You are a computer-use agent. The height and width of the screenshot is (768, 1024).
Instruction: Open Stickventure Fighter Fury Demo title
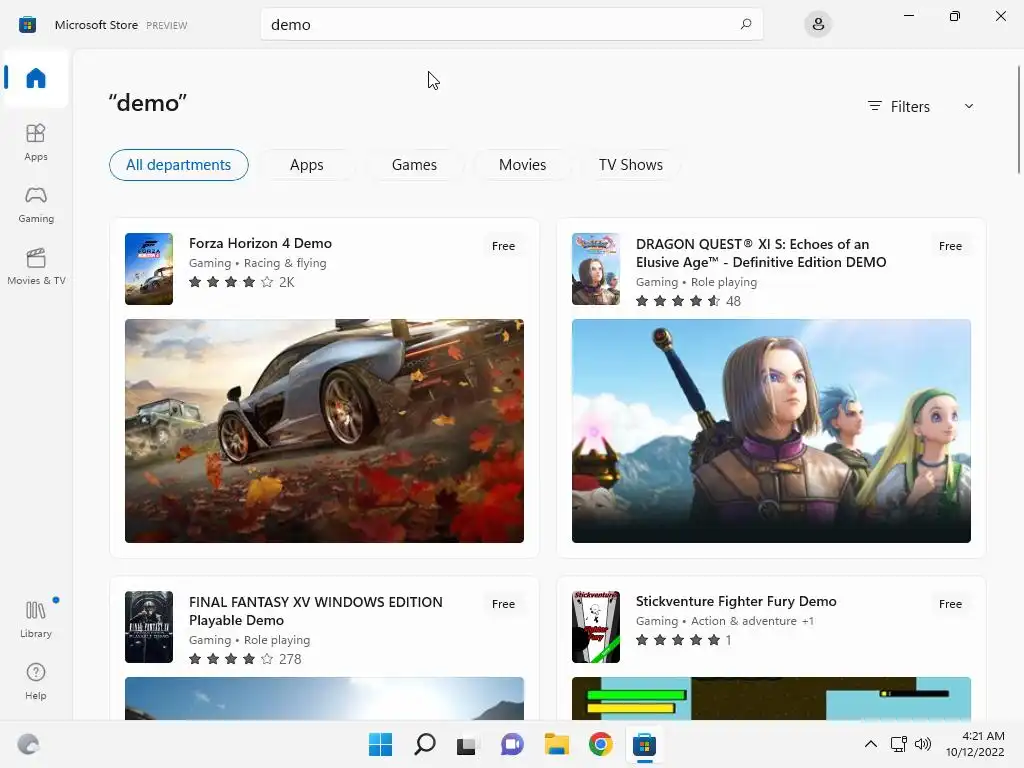(736, 601)
